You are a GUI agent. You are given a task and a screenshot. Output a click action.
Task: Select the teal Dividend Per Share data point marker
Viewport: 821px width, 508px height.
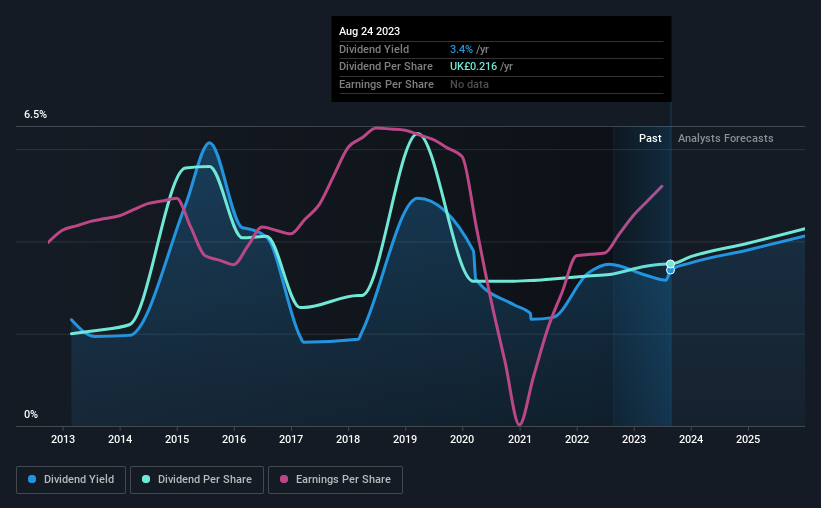point(670,264)
